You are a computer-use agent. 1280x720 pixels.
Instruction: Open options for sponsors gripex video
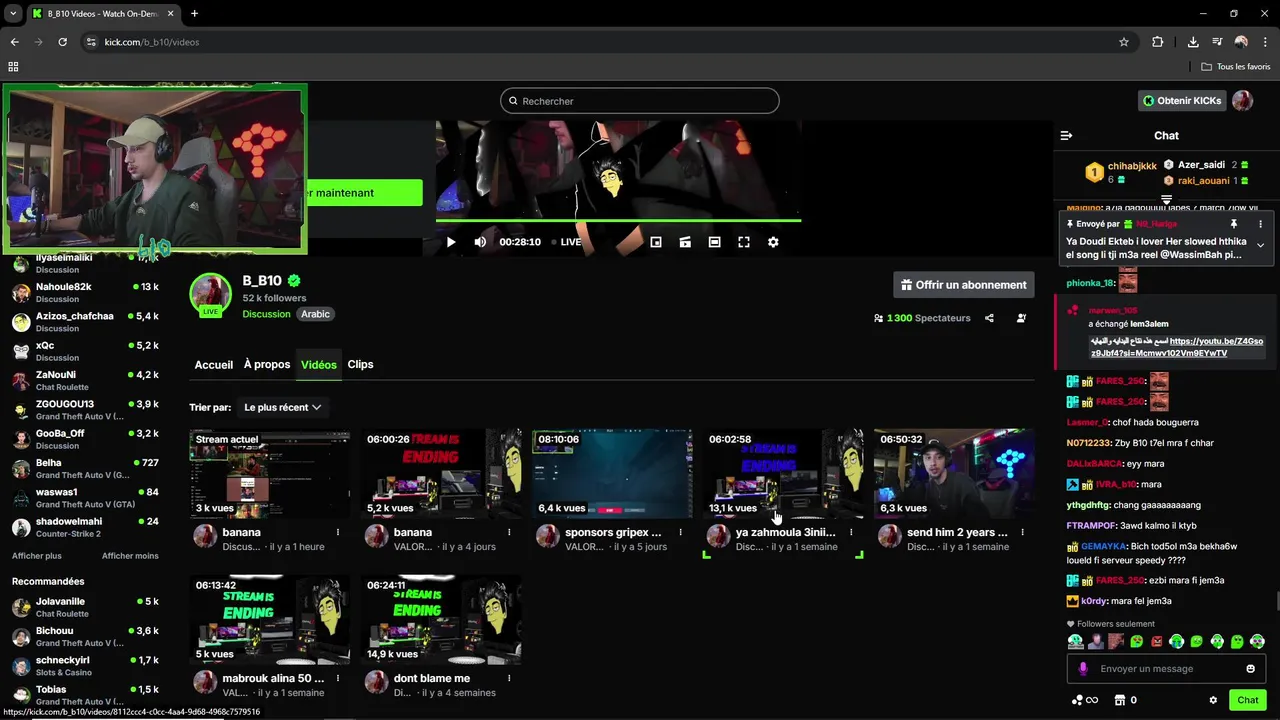680,532
